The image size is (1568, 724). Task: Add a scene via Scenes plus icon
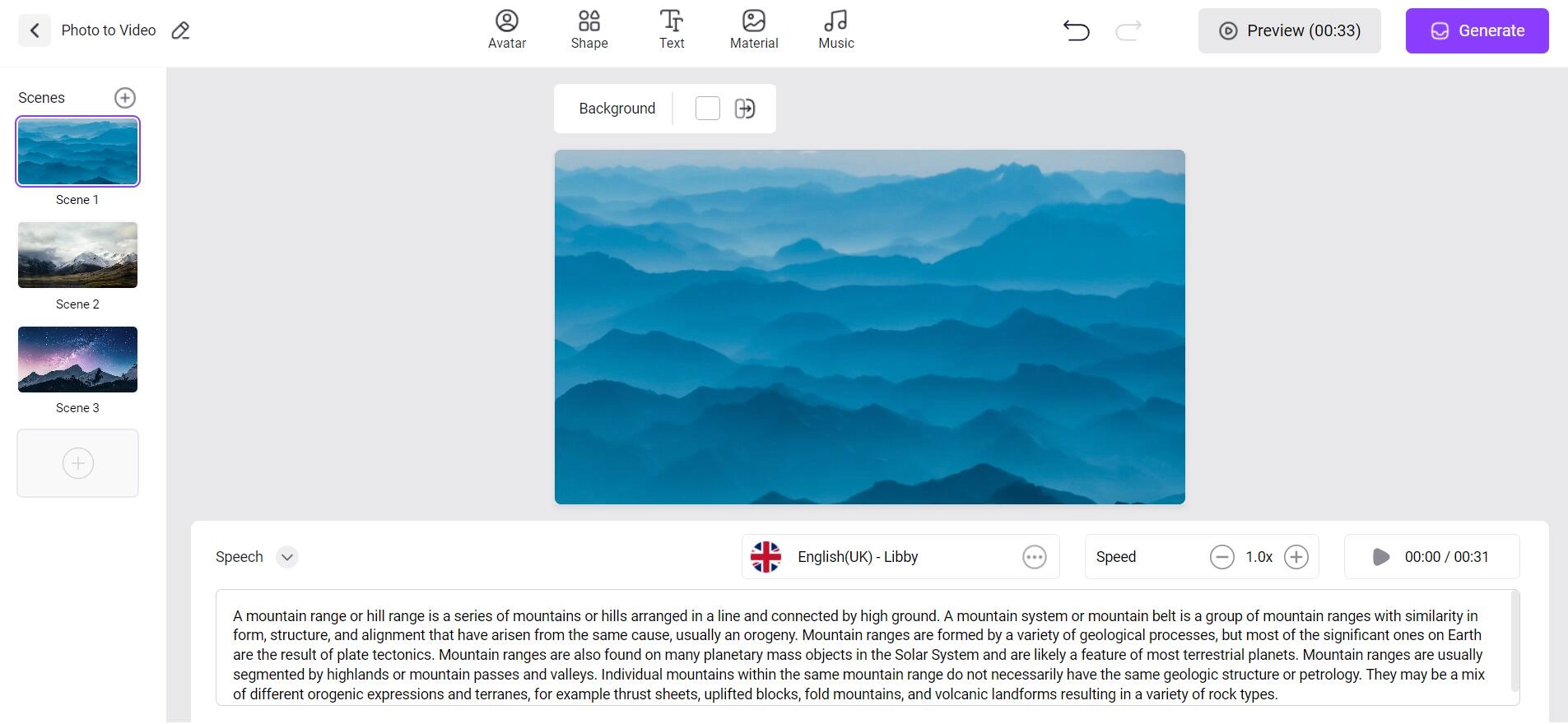point(125,98)
